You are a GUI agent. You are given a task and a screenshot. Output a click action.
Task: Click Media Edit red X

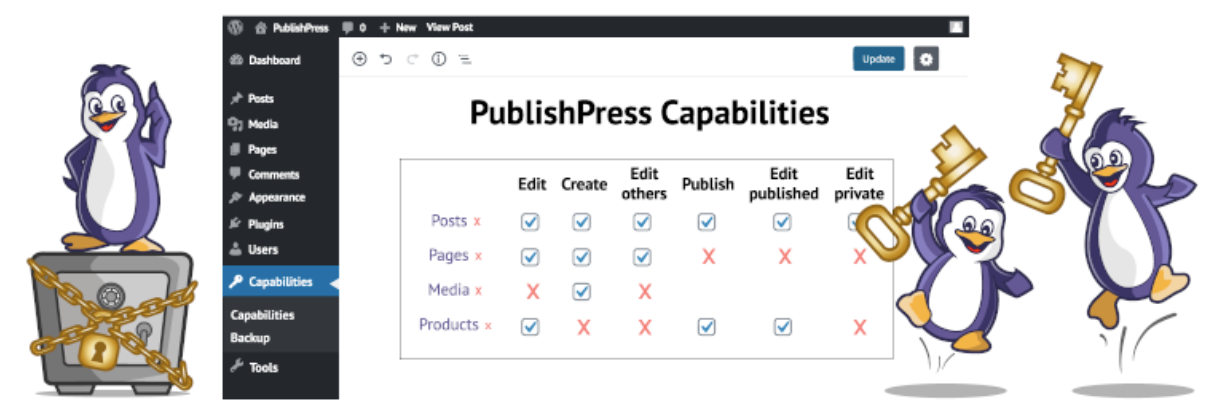532,292
